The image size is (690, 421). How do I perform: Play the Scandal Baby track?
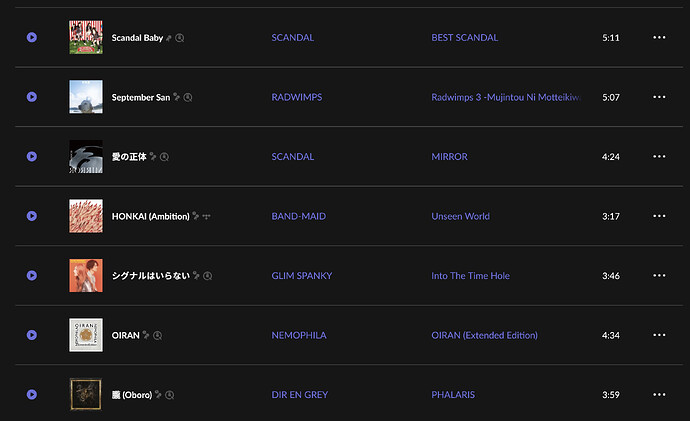coord(32,37)
